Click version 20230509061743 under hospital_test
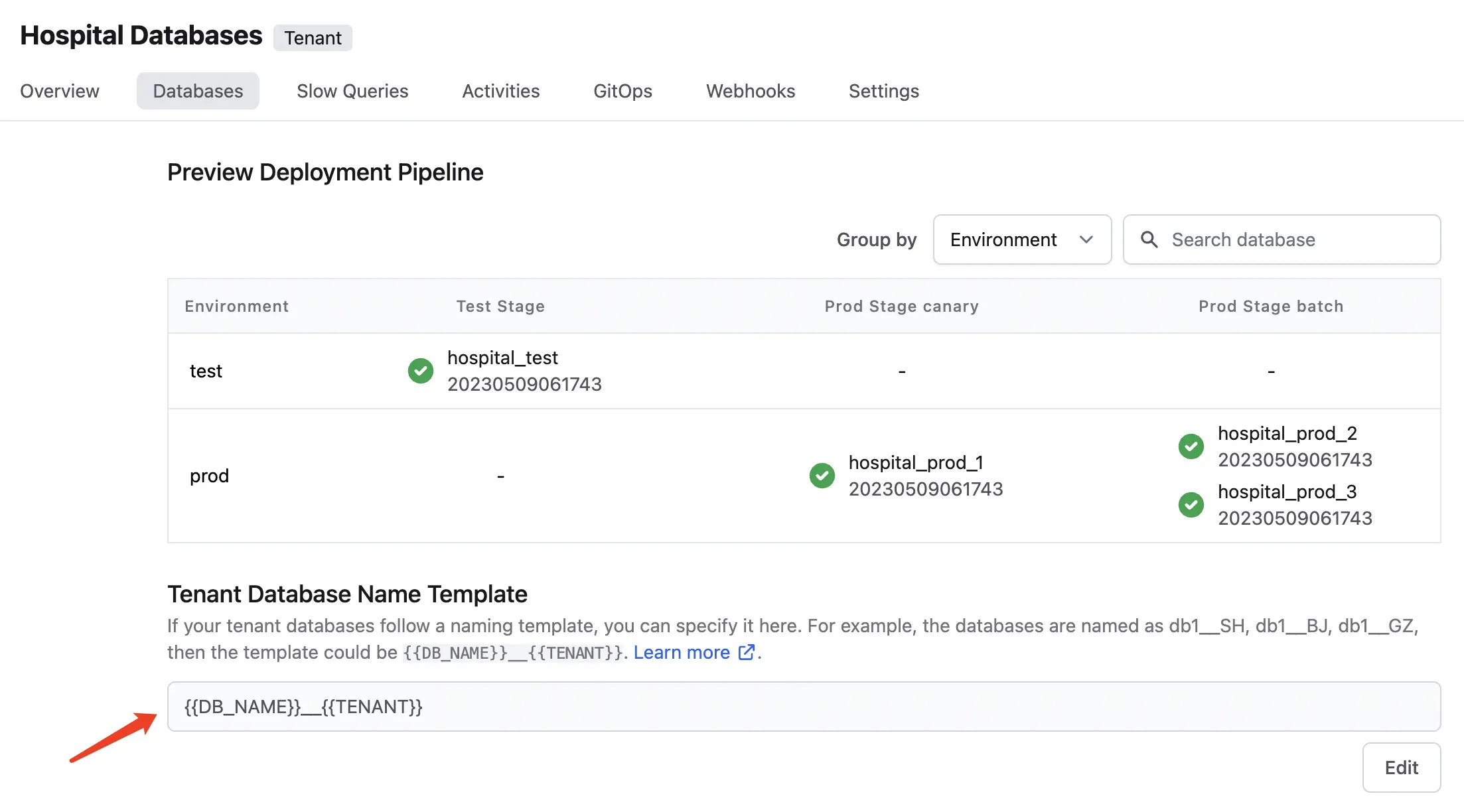Viewport: 1464px width, 812px height. click(524, 384)
